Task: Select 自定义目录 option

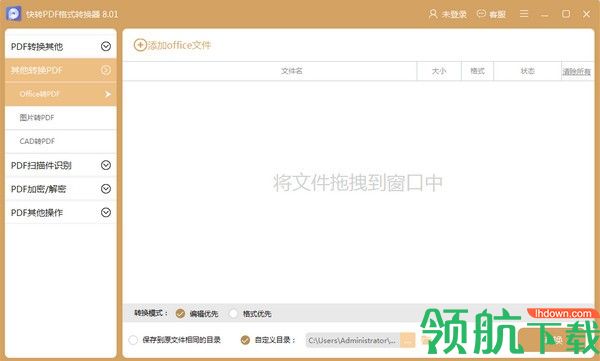Action: pyautogui.click(x=245, y=340)
